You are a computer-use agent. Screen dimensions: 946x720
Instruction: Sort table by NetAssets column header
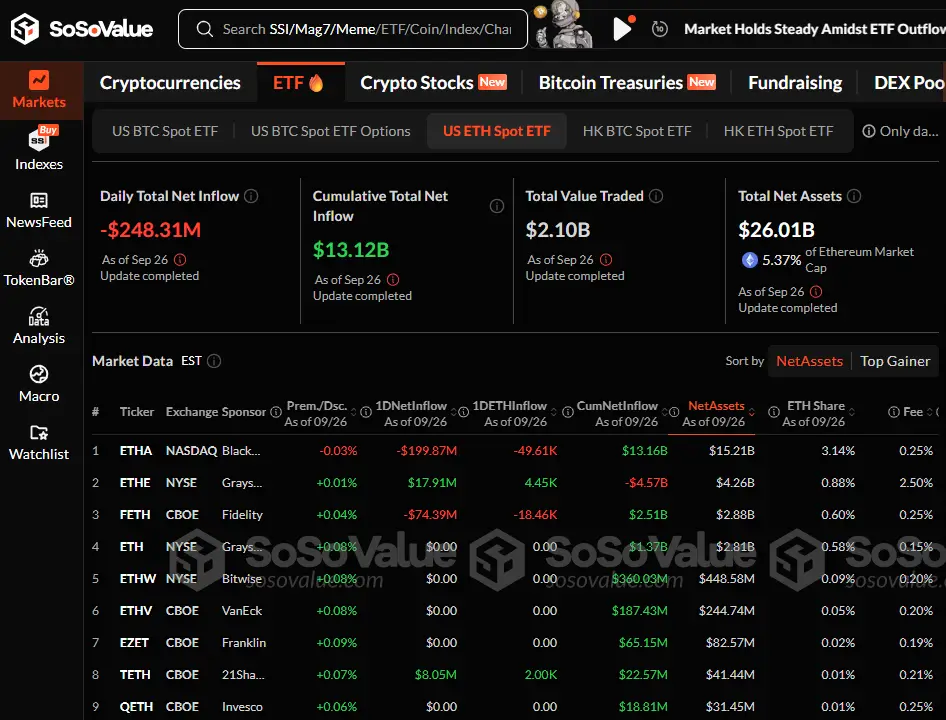[716, 407]
